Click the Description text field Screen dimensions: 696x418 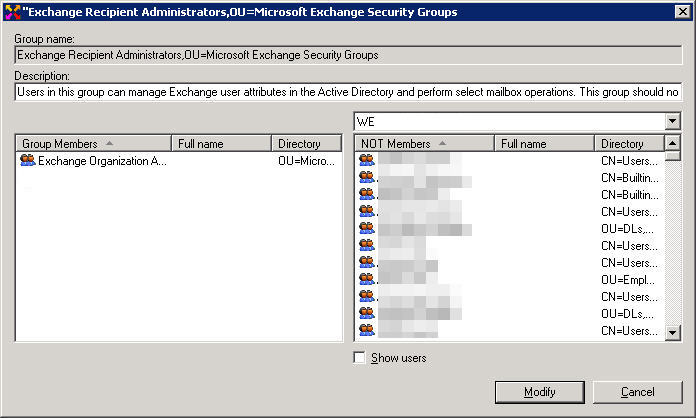coord(348,92)
